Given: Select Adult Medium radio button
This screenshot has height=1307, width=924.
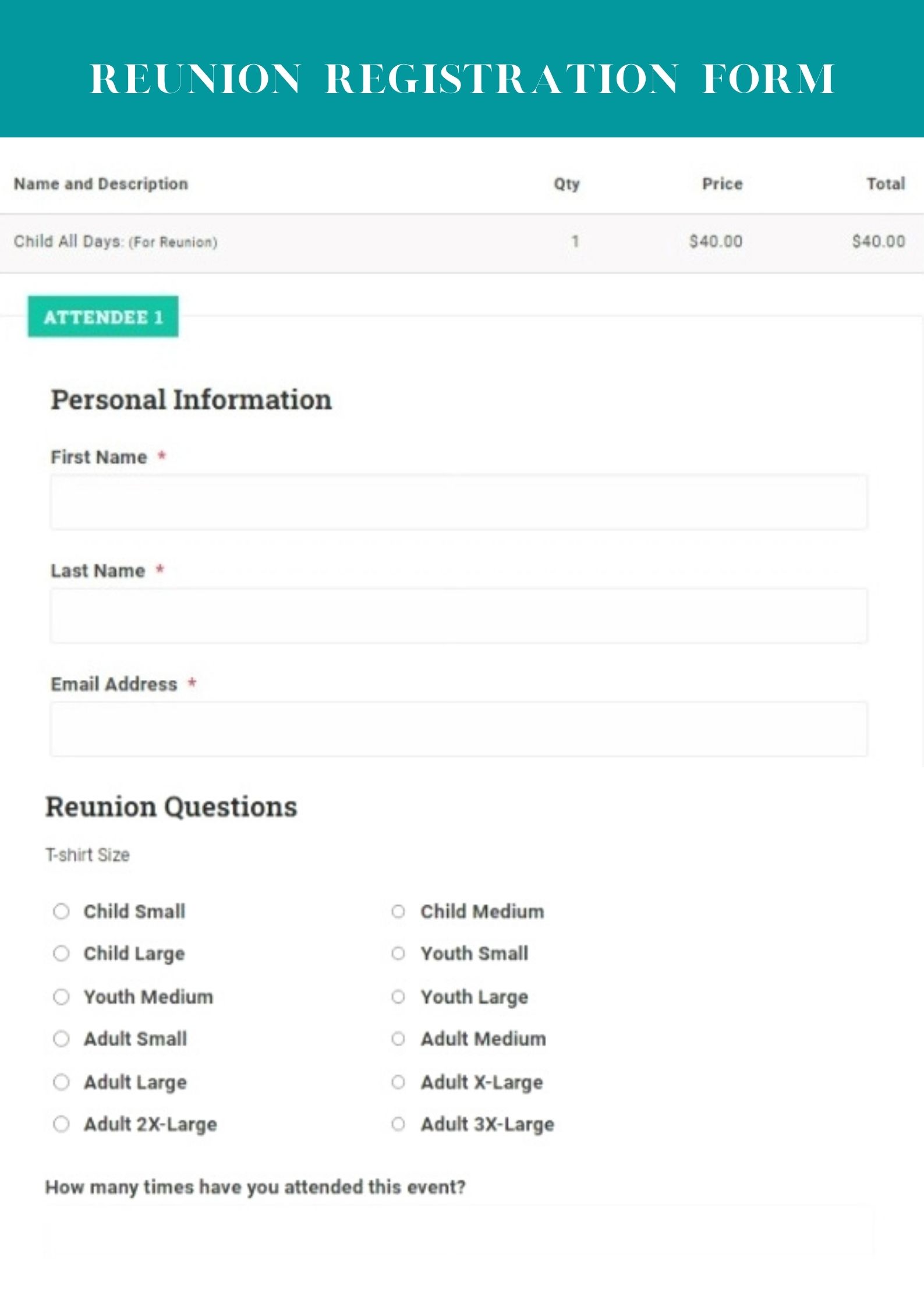Looking at the screenshot, I should 398,1039.
